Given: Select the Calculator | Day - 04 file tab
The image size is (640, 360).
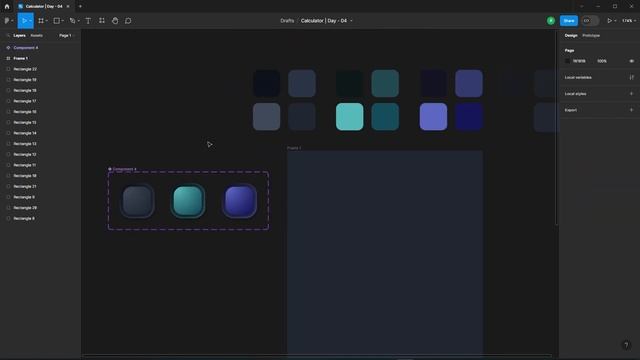Looking at the screenshot, I should (x=44, y=7).
